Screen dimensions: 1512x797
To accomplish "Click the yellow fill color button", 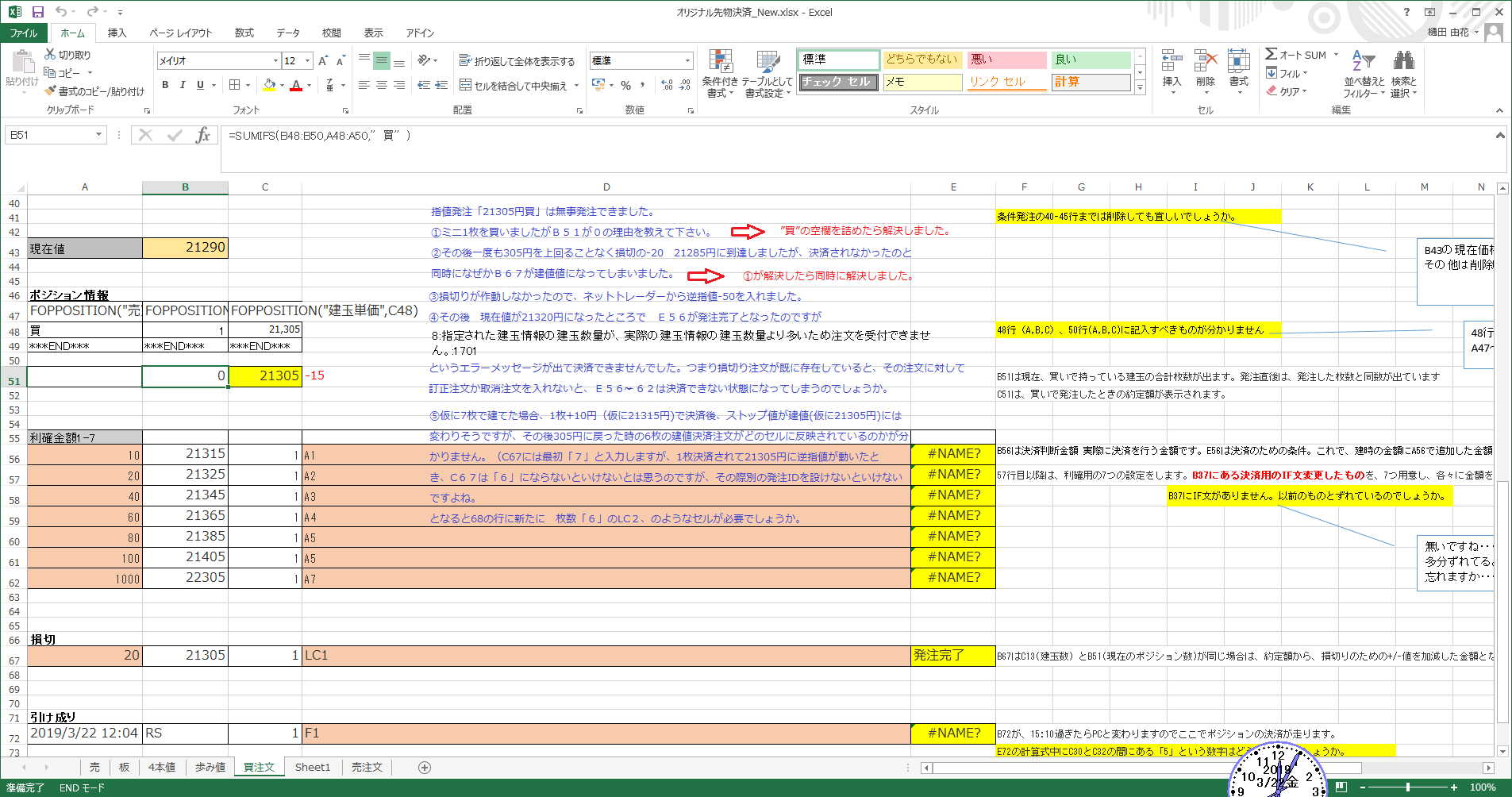I will [270, 85].
